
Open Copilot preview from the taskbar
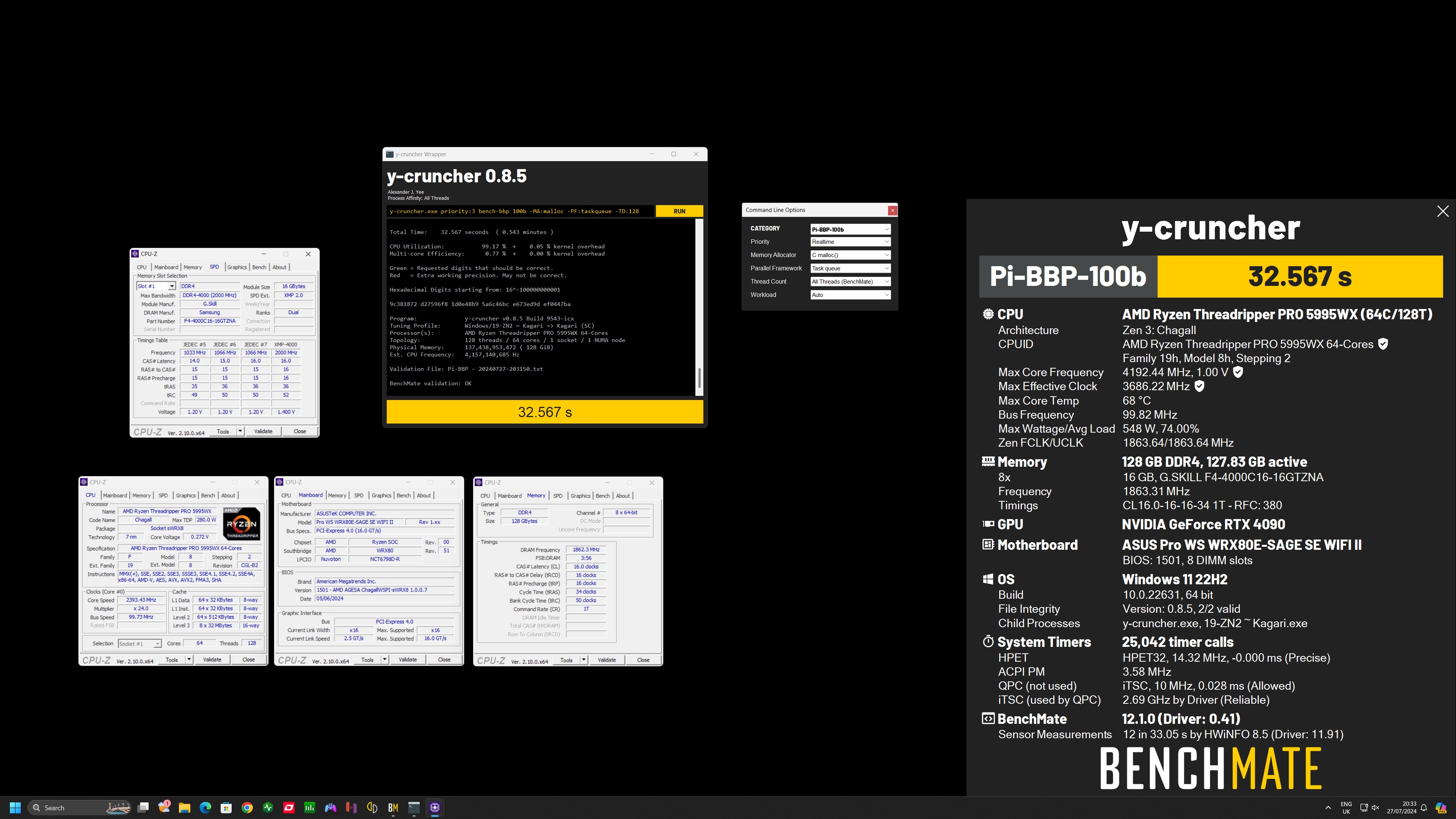[1441, 808]
